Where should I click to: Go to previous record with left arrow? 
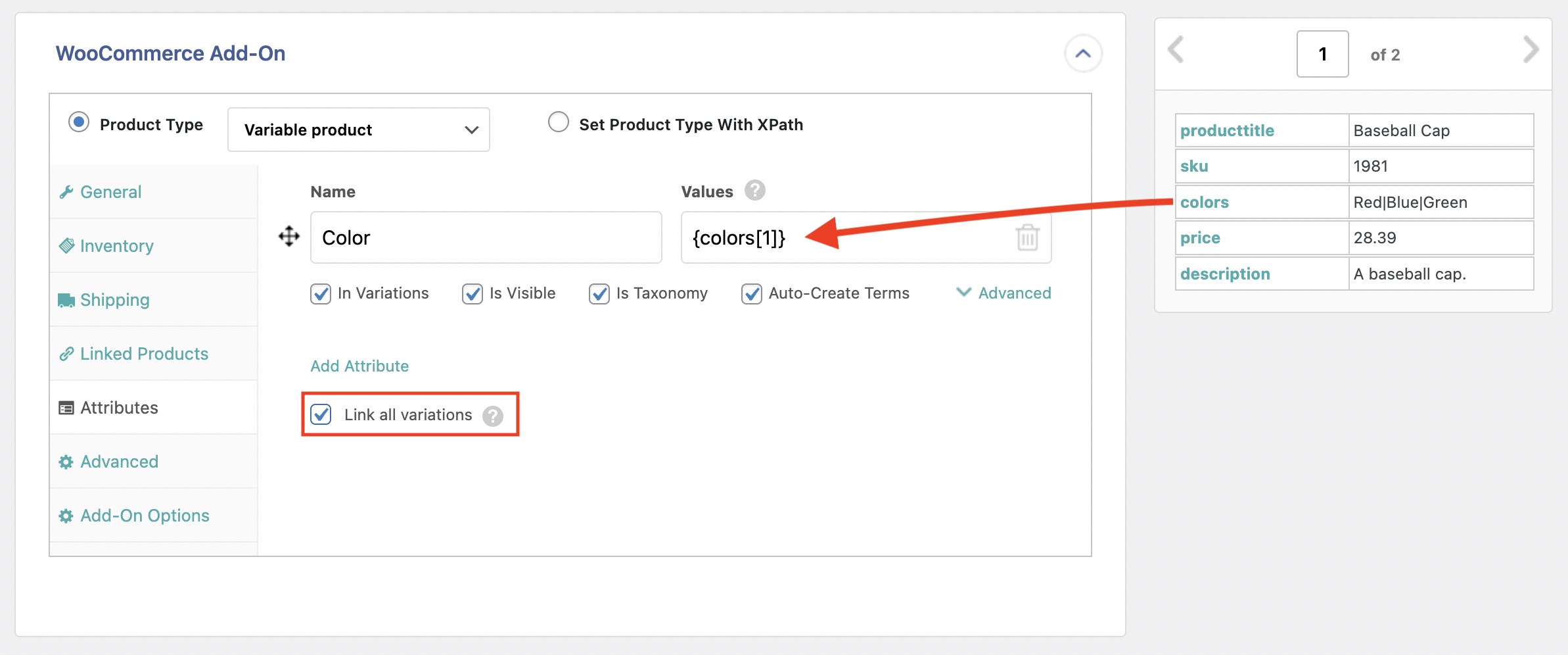tap(1176, 50)
